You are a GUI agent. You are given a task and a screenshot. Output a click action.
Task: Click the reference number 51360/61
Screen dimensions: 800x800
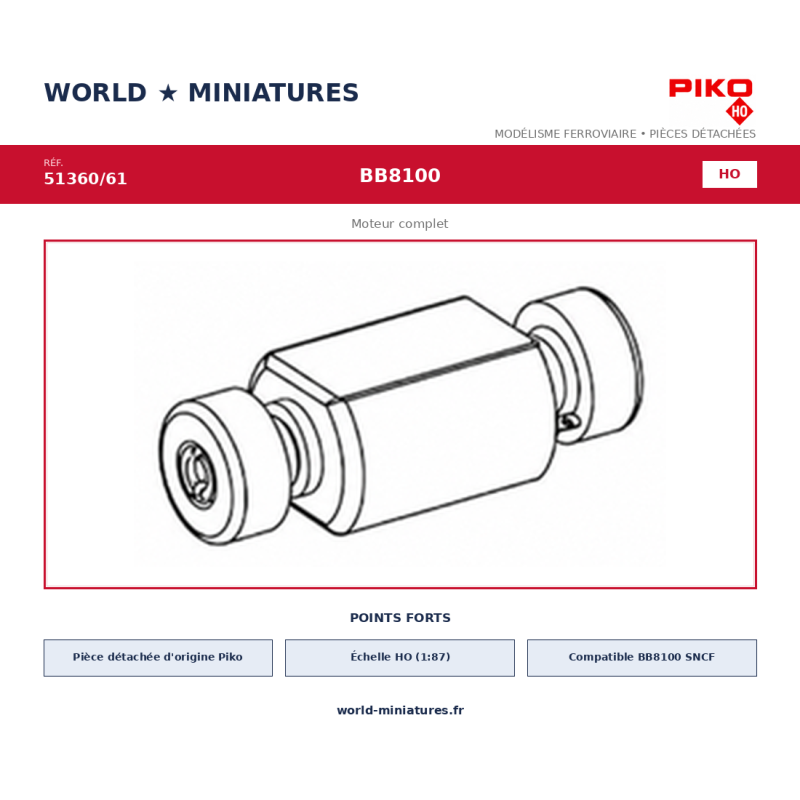pos(85,179)
